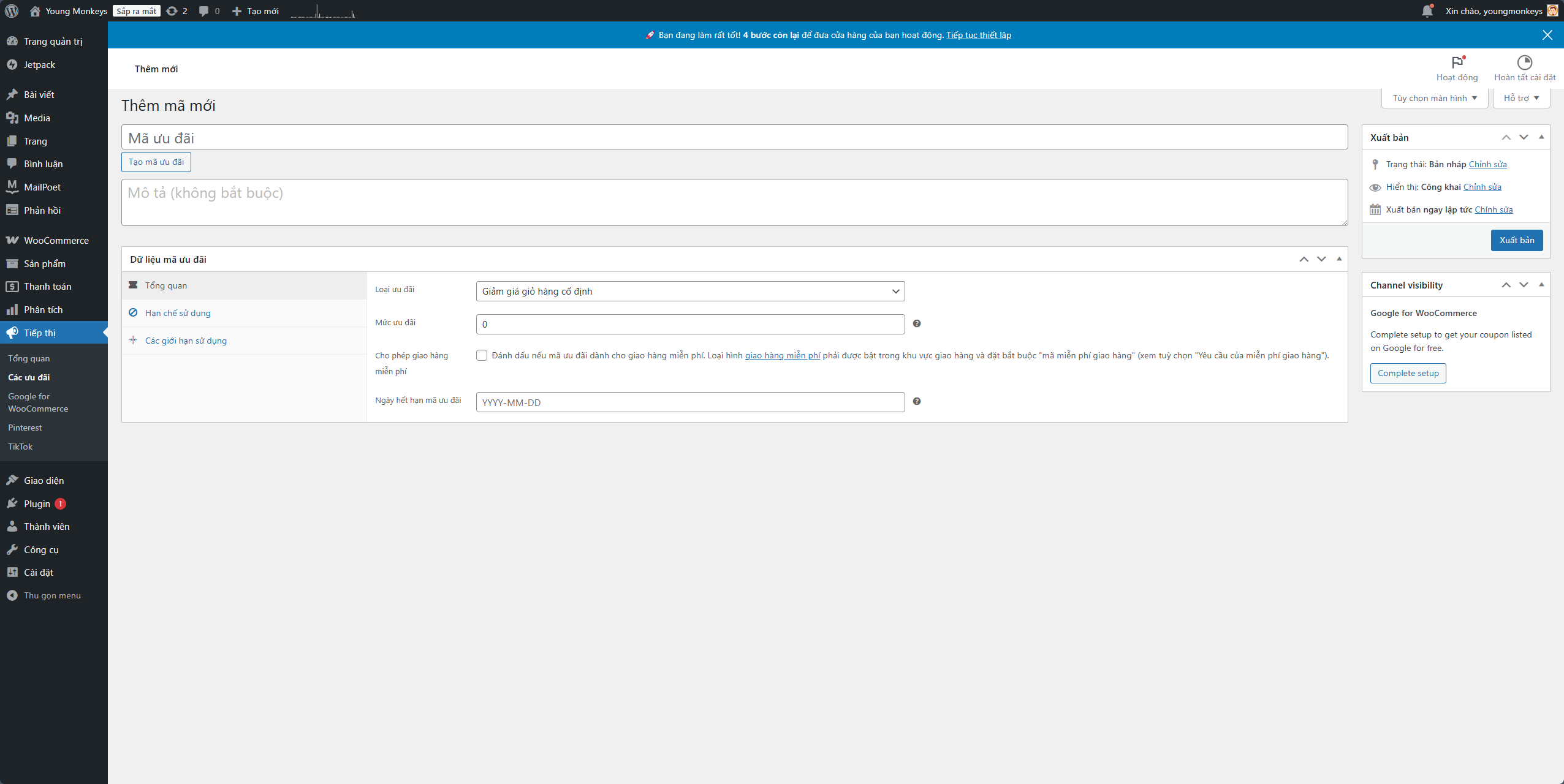Click the Mã ưu đãi code field
This screenshot has height=784, width=1564.
[734, 138]
